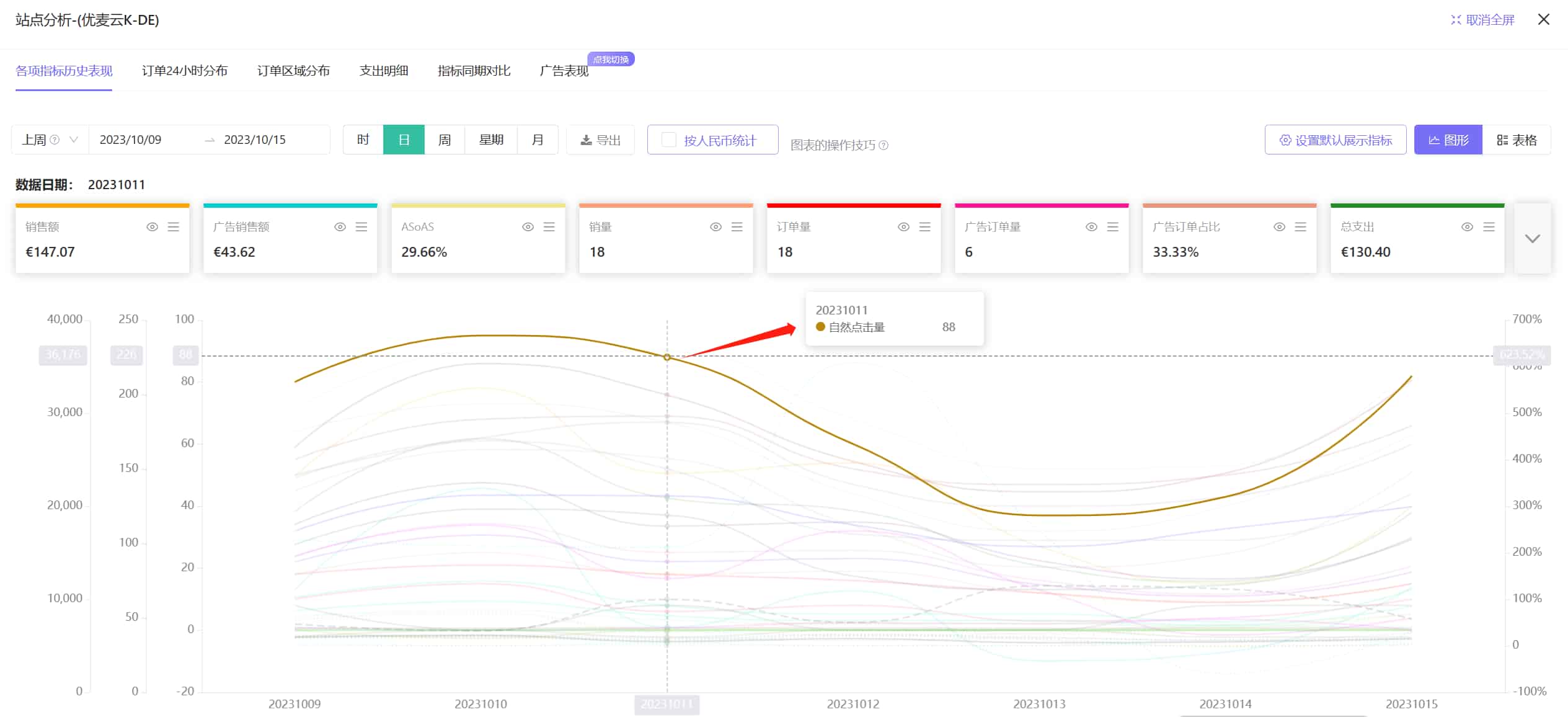This screenshot has width=1568, height=717.
Task: Expand more metric cards chevron
Action: pos(1533,239)
